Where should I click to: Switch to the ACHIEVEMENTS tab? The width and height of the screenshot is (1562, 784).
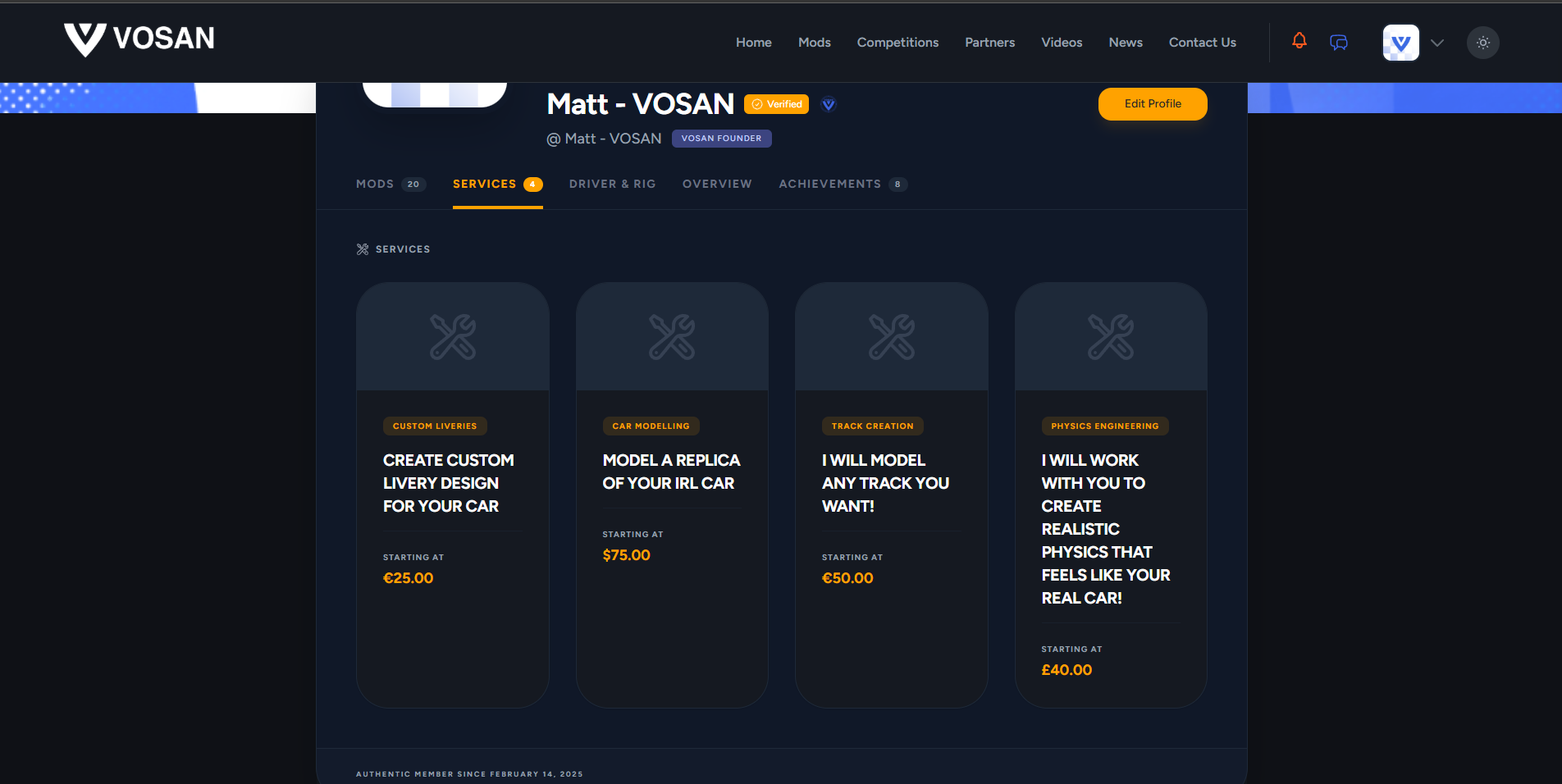(843, 185)
